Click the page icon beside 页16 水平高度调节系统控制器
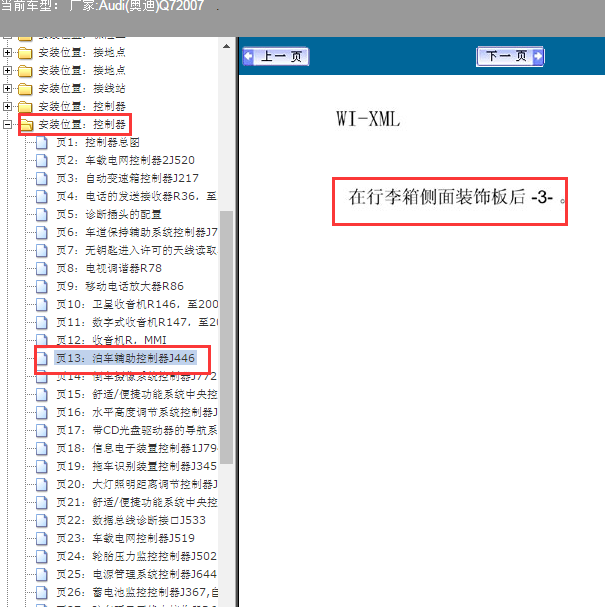This screenshot has width=605, height=607. (42, 412)
